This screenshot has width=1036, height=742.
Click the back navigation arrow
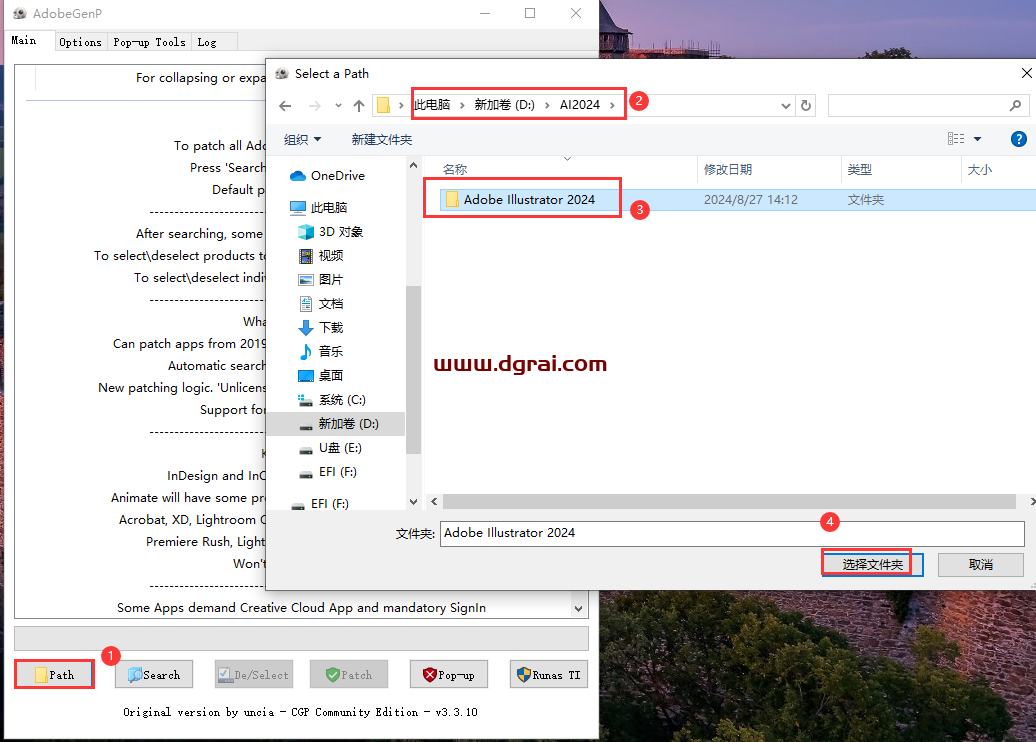click(x=285, y=105)
